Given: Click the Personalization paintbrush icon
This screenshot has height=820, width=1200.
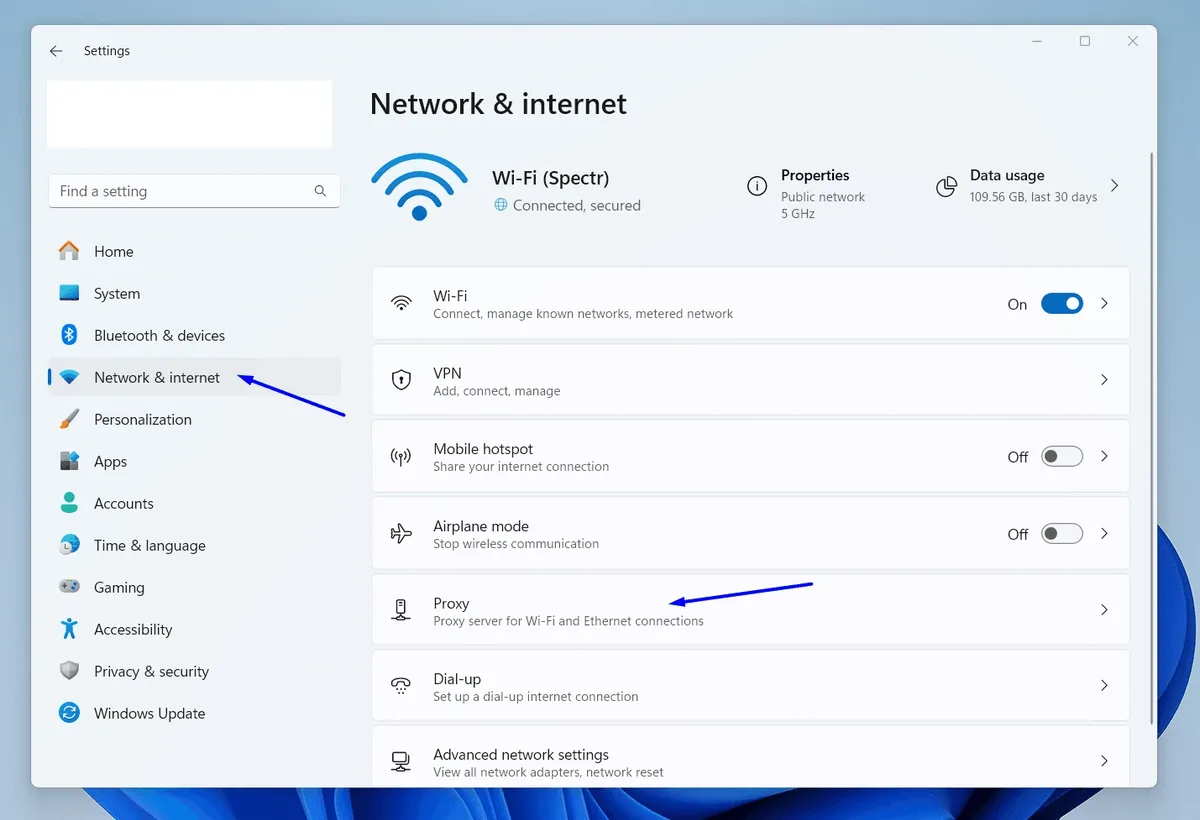Looking at the screenshot, I should 69,419.
